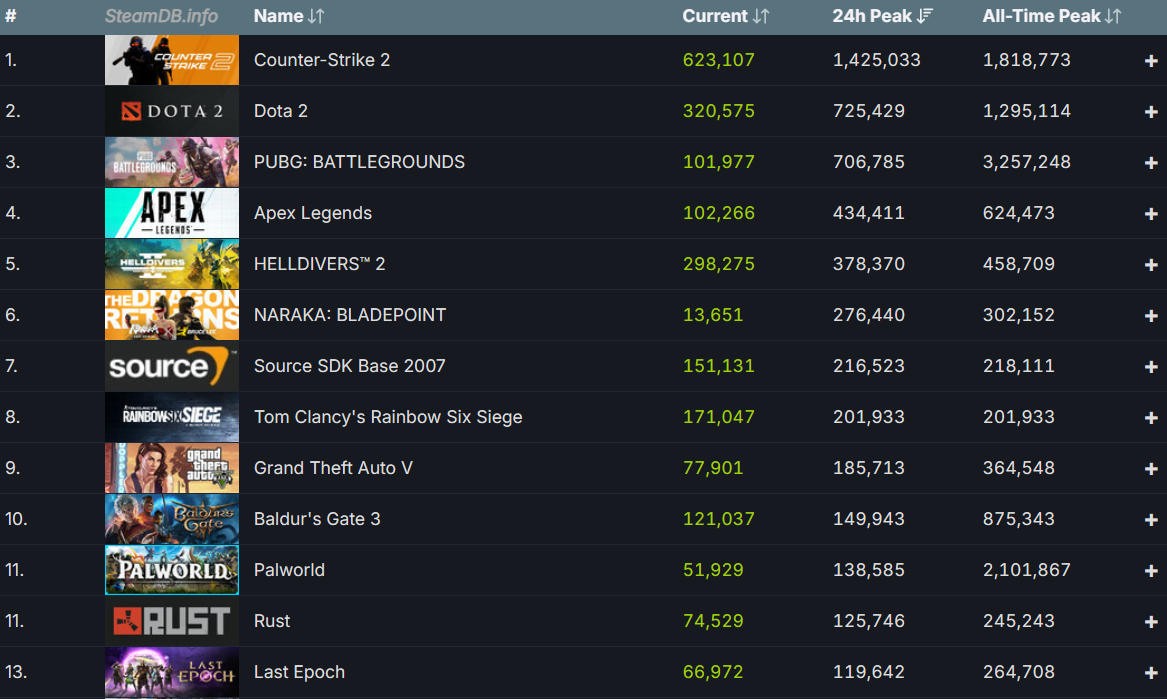The height and width of the screenshot is (699, 1167).
Task: Expand Rainbow Six Siege row plus icon
Action: click(x=1151, y=418)
